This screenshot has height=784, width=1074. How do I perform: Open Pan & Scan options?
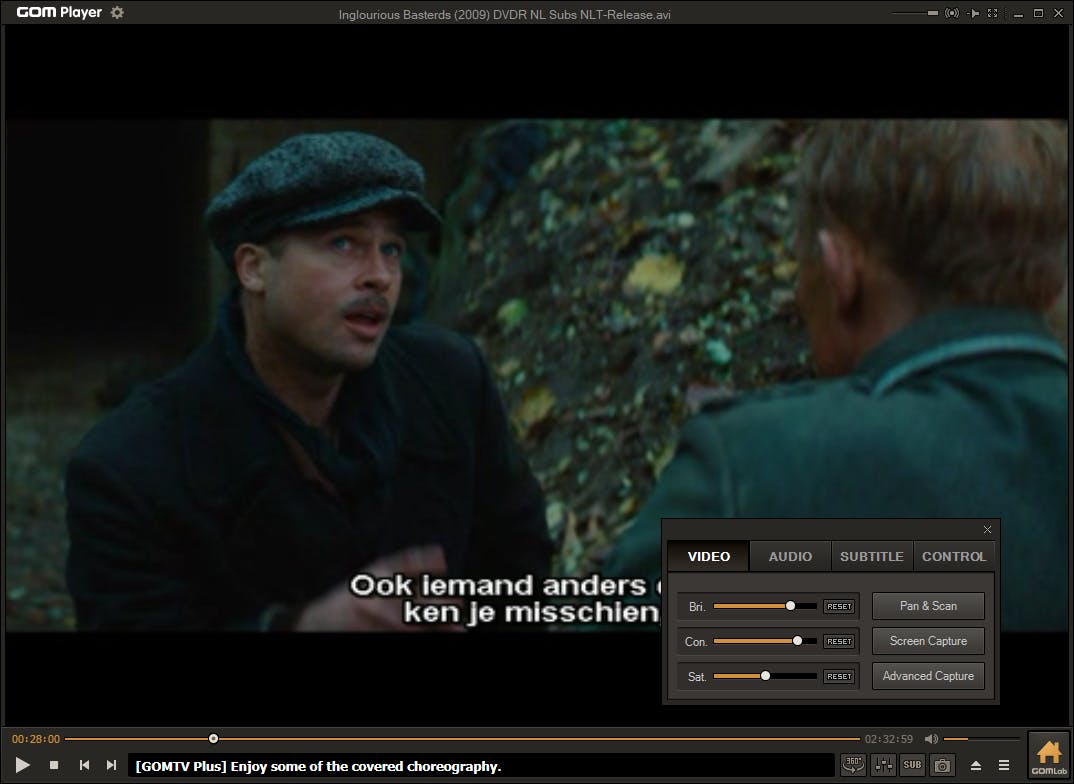928,606
